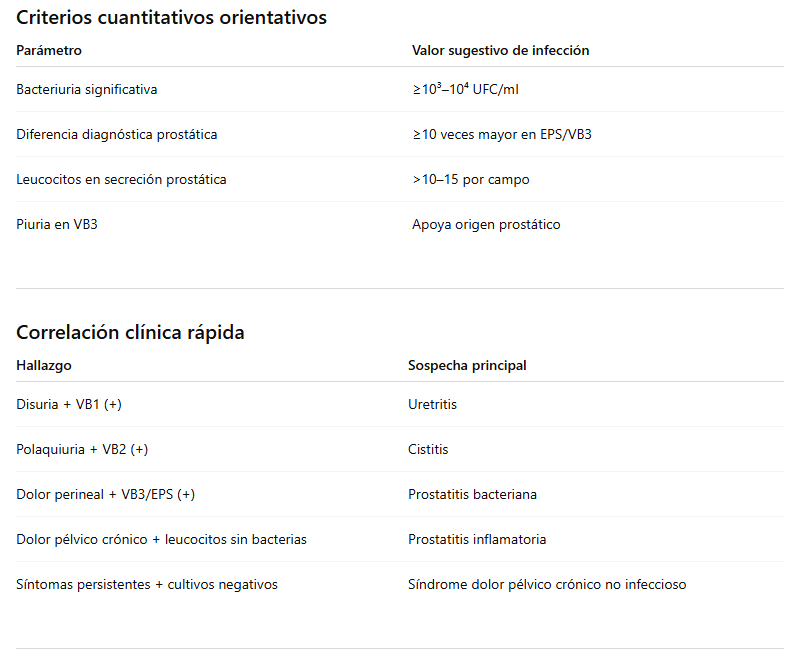Click the 'Criterios cuantitativos orientativos' heading
800x659 pixels.
(x=171, y=17)
